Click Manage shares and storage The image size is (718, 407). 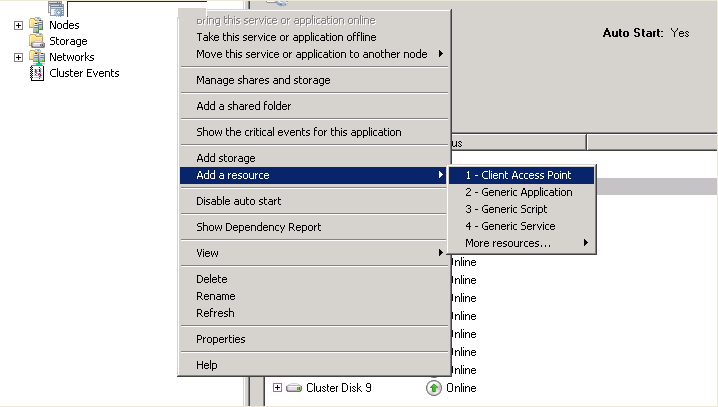point(262,80)
